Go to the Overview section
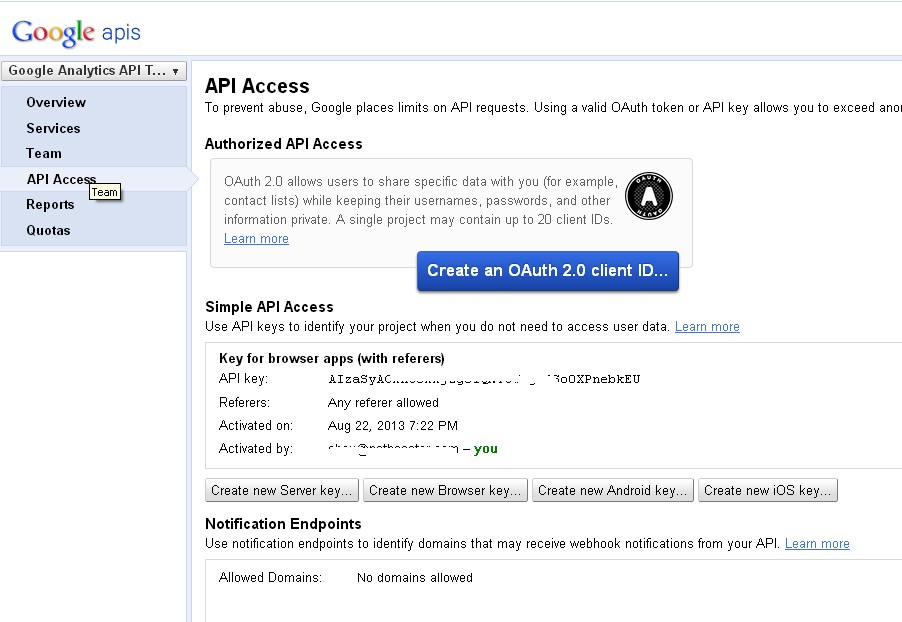Viewport: 902px width, 622px height. [x=56, y=102]
